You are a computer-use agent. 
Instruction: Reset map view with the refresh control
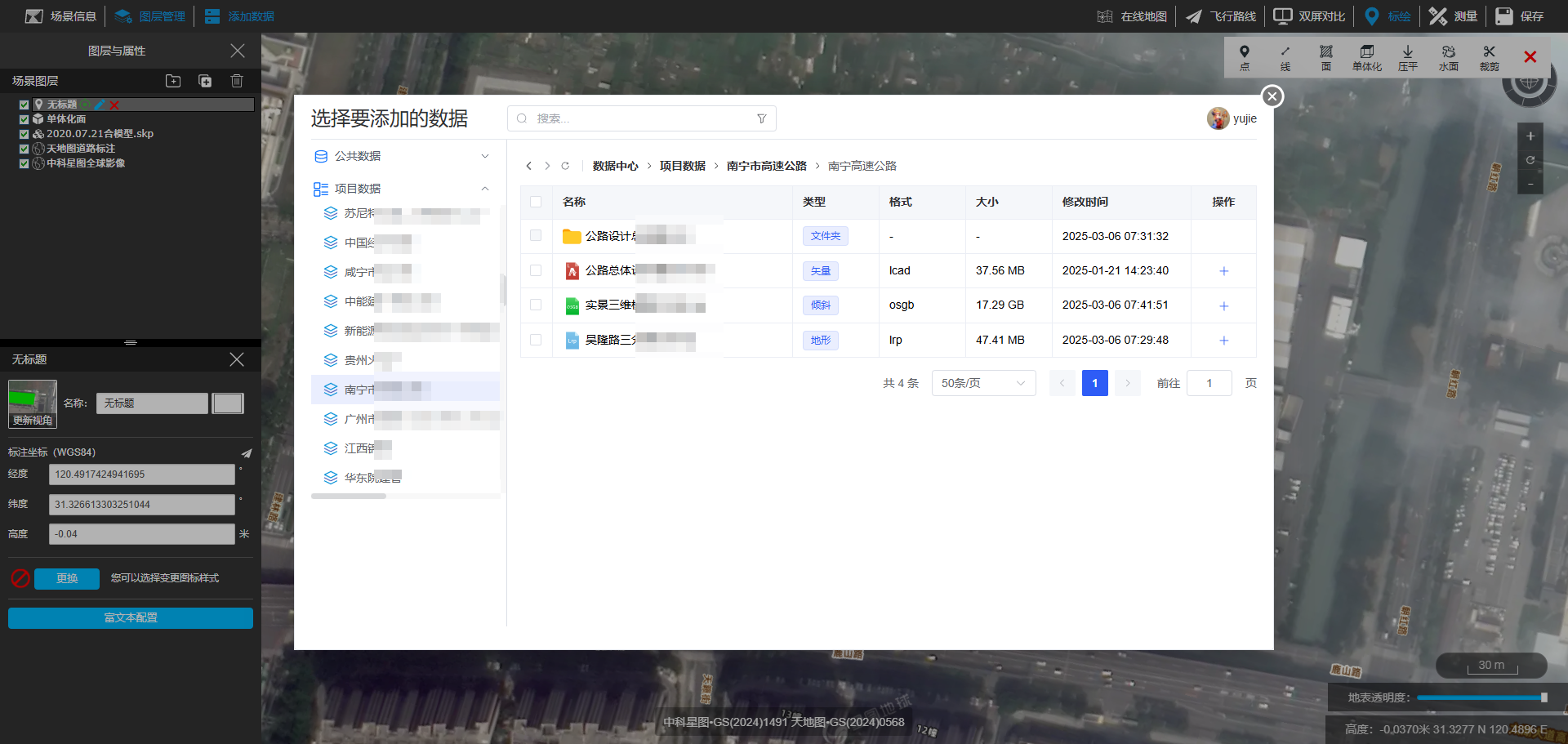1530,160
